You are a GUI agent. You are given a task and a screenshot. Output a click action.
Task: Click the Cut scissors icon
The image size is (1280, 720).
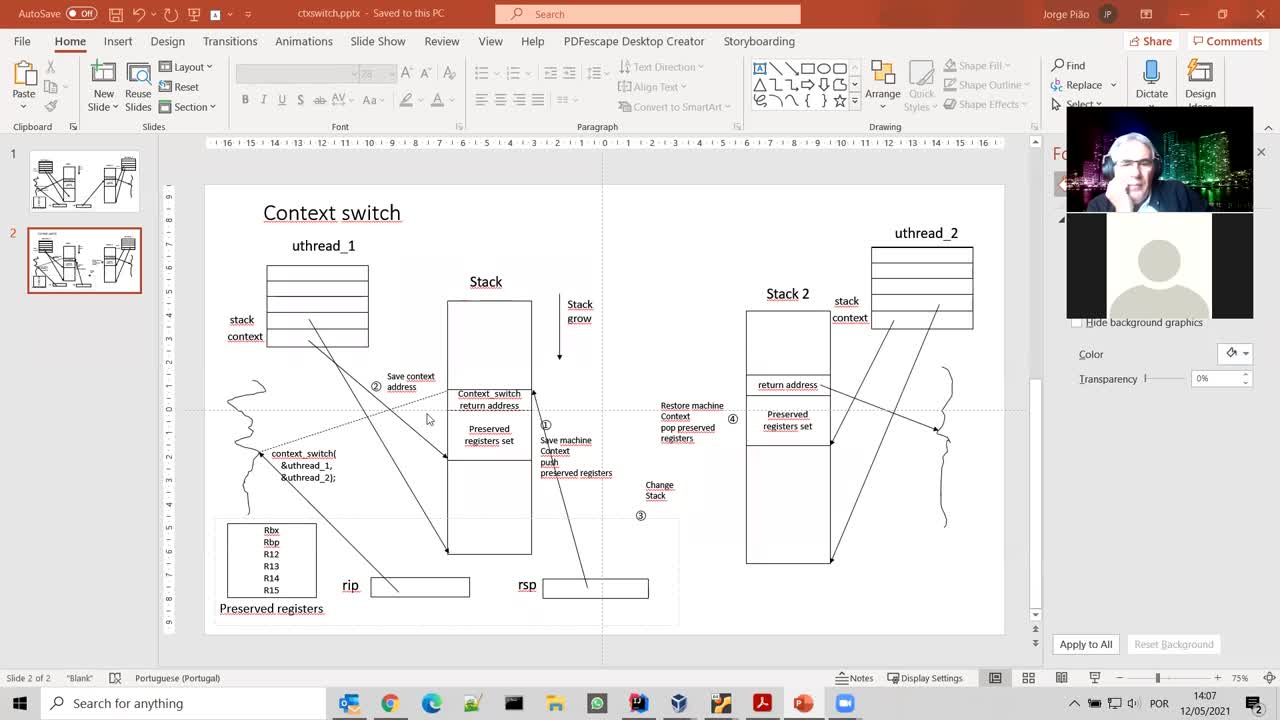tap(50, 67)
